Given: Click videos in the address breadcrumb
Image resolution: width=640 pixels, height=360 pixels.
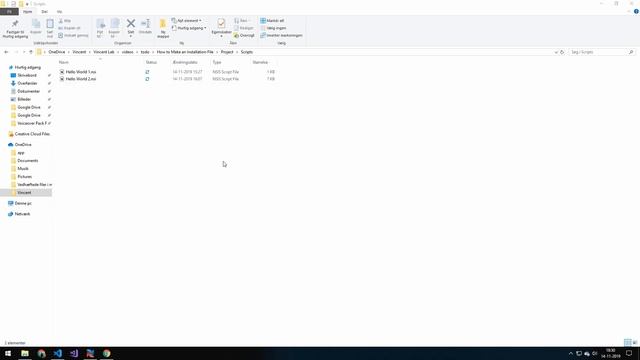Looking at the screenshot, I should pyautogui.click(x=127, y=52).
